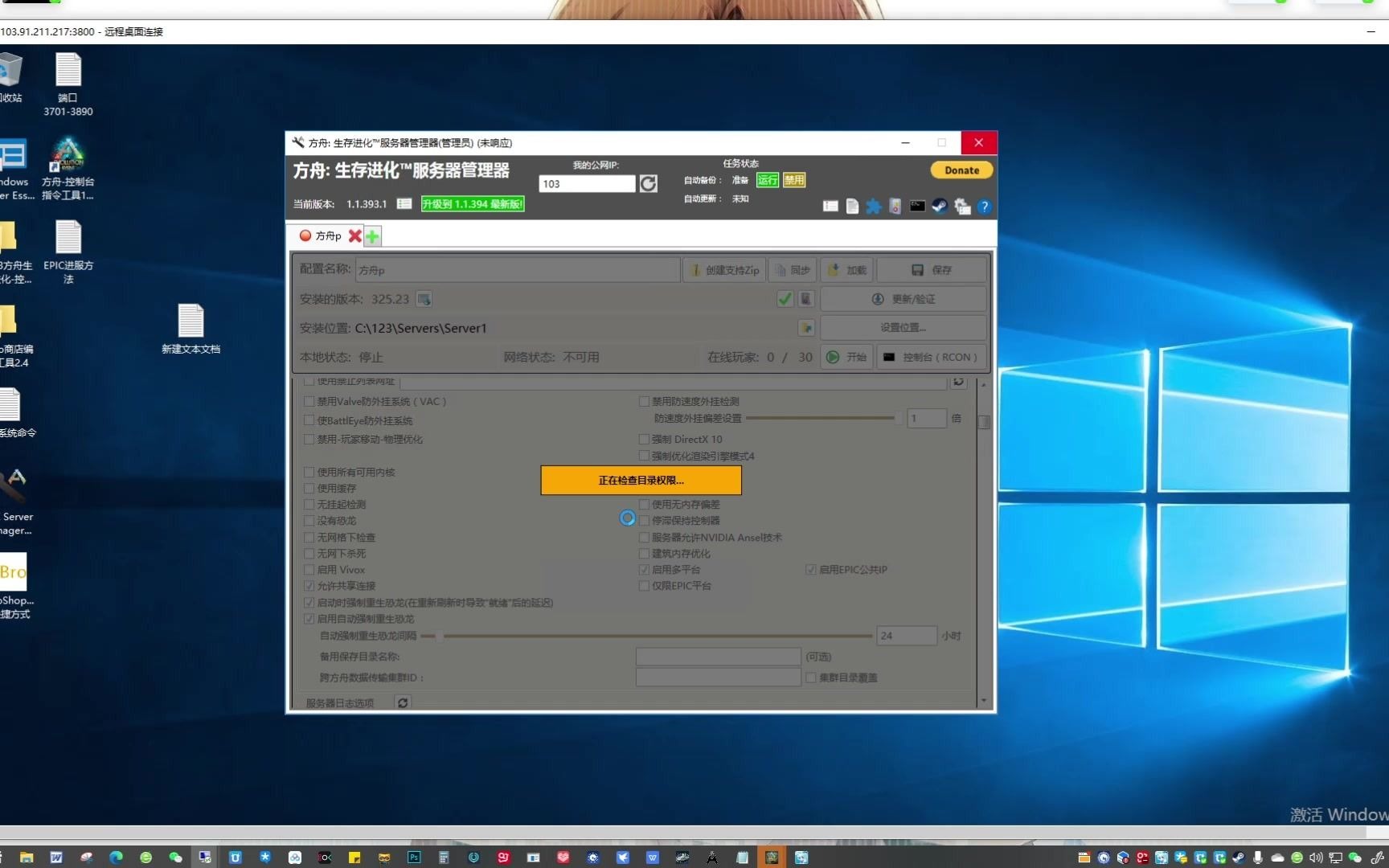
Task: Toggle 禁用Valve防外挂系统 (VAC) checkbox
Action: pos(309,401)
